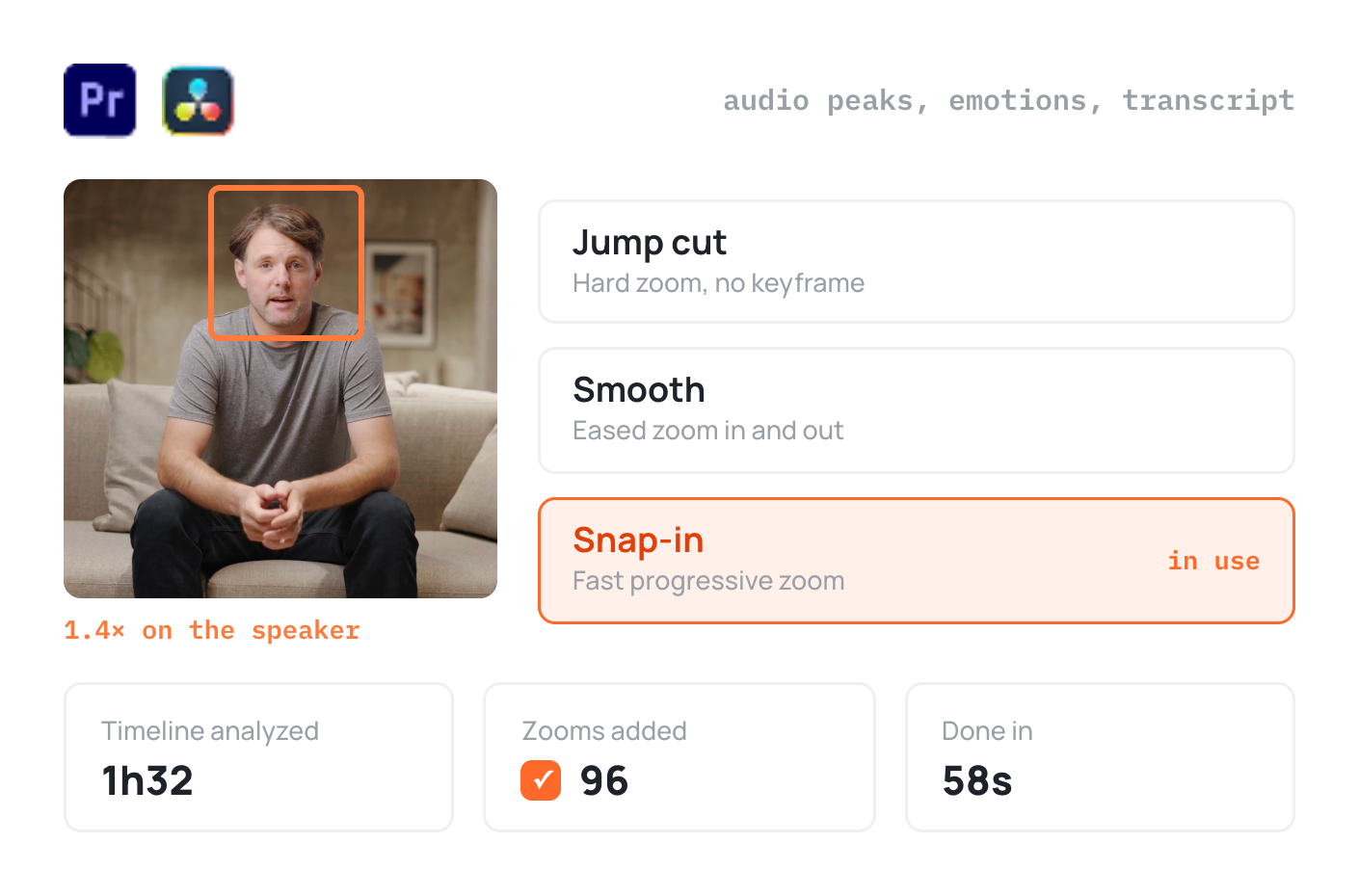The height and width of the screenshot is (896, 1359).
Task: Click 'Fast progressive zoom' description
Action: pos(708,581)
